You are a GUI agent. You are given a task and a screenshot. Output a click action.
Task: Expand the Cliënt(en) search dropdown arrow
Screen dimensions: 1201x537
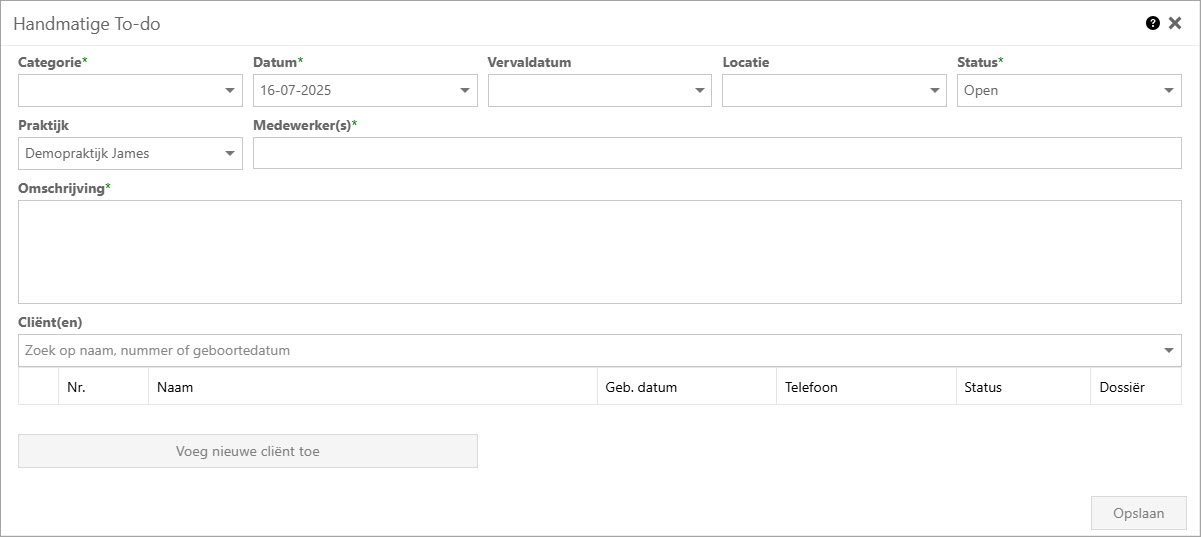[1168, 351]
